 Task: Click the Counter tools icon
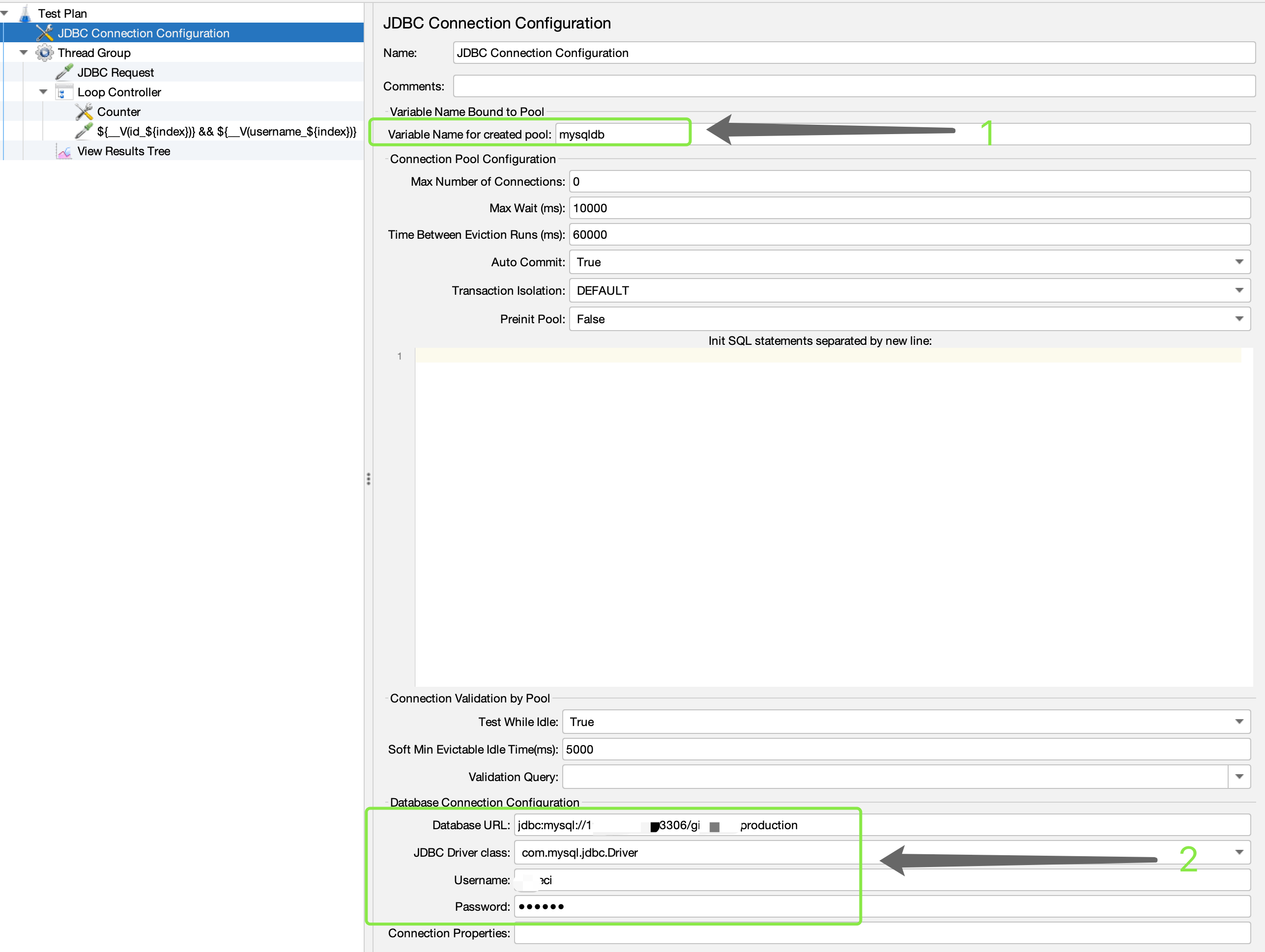tap(84, 112)
